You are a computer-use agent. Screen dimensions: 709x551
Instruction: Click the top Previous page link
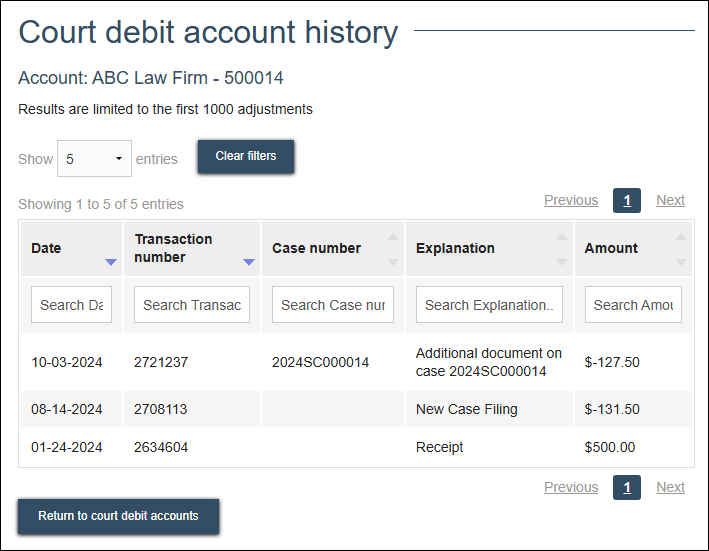point(570,200)
